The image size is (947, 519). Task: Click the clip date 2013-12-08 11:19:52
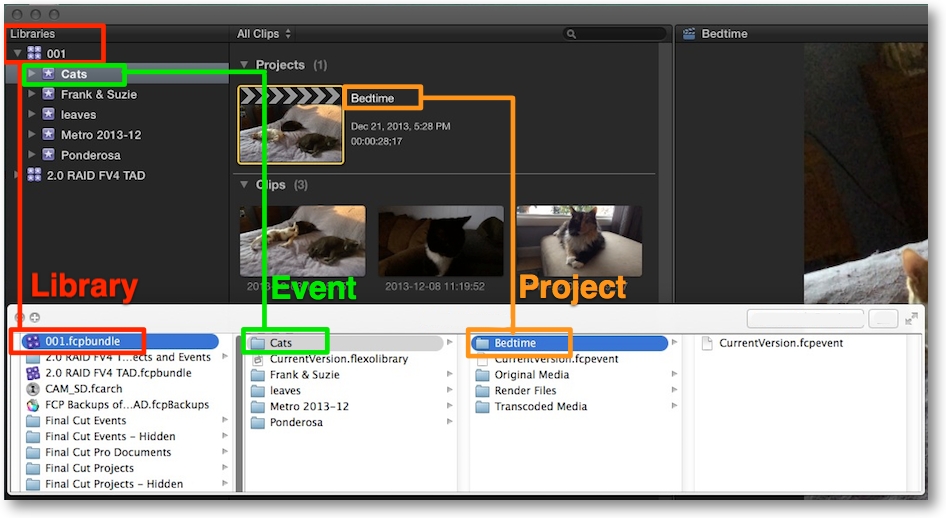pos(435,286)
